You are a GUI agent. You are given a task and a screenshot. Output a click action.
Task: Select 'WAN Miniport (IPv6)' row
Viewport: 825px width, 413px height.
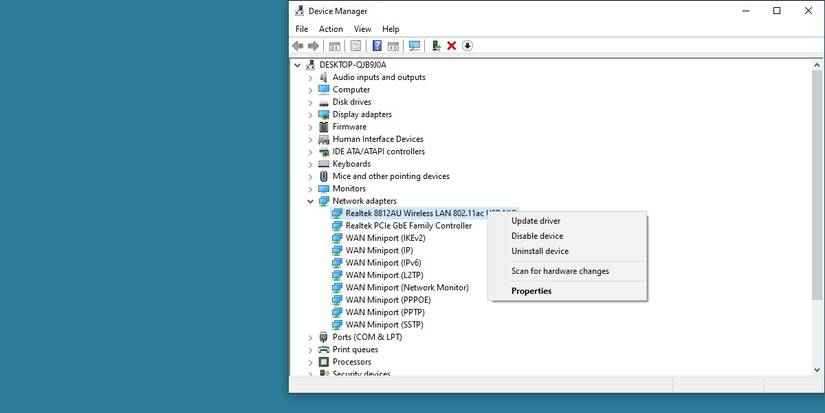point(383,263)
